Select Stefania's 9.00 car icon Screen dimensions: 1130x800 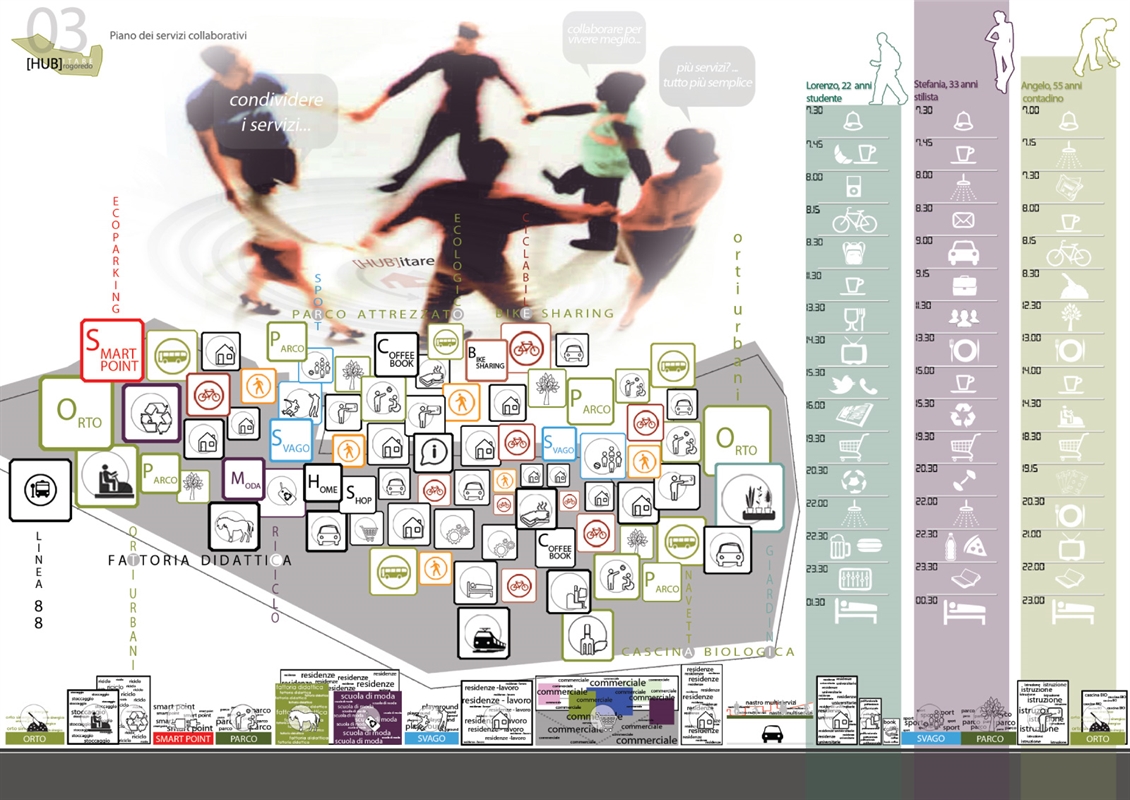click(963, 252)
